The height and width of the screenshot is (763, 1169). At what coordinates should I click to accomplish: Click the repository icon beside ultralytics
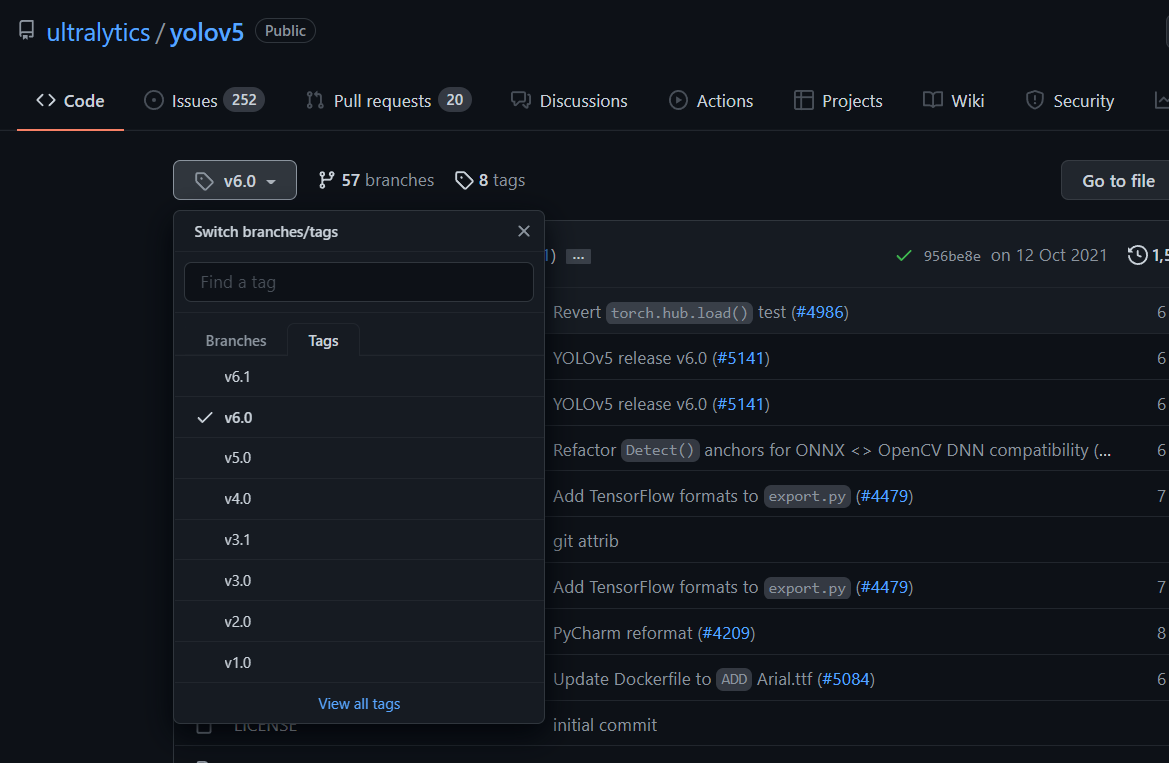(x=26, y=29)
